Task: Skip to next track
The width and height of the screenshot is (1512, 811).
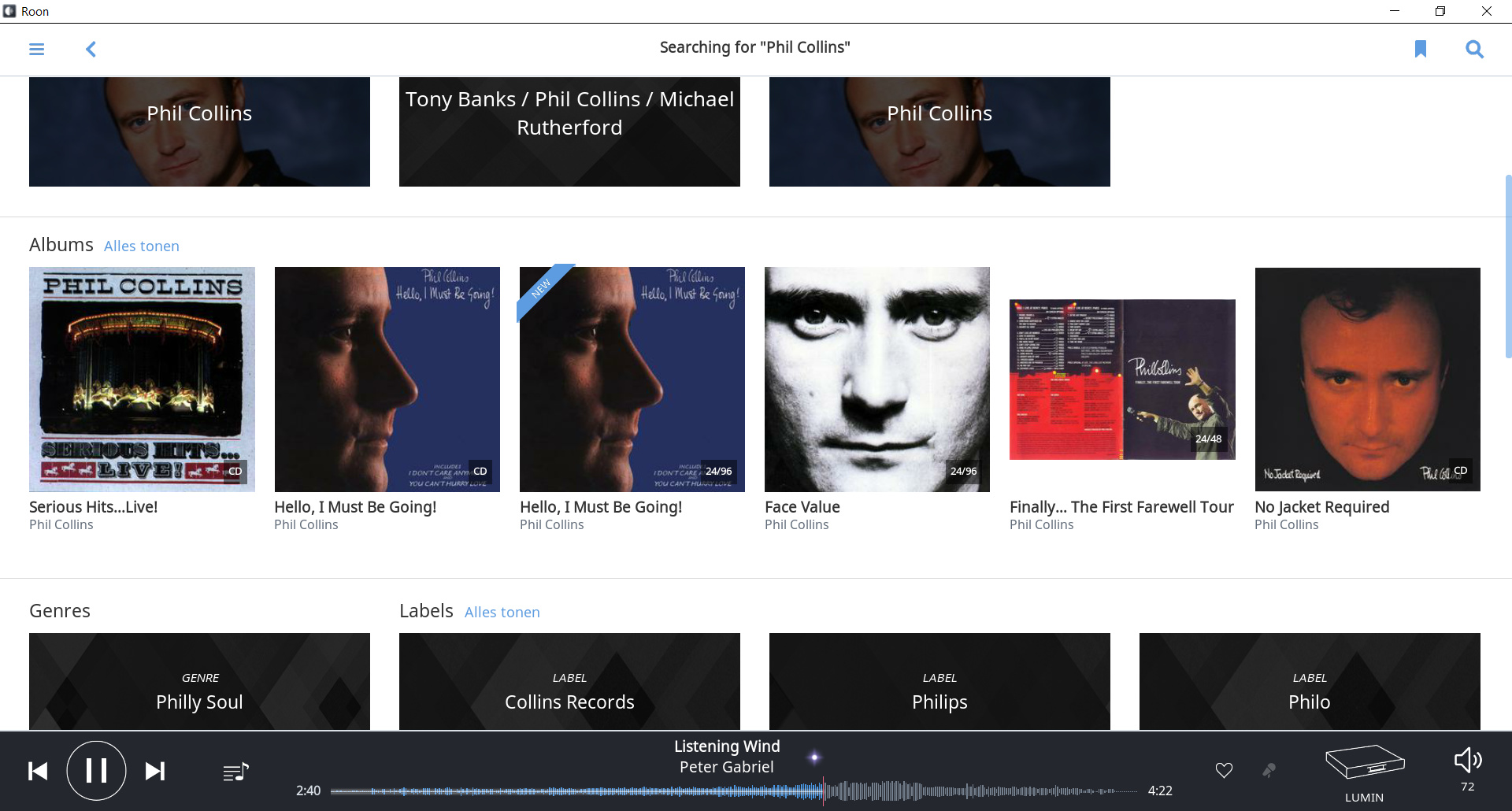Action: pos(155,771)
